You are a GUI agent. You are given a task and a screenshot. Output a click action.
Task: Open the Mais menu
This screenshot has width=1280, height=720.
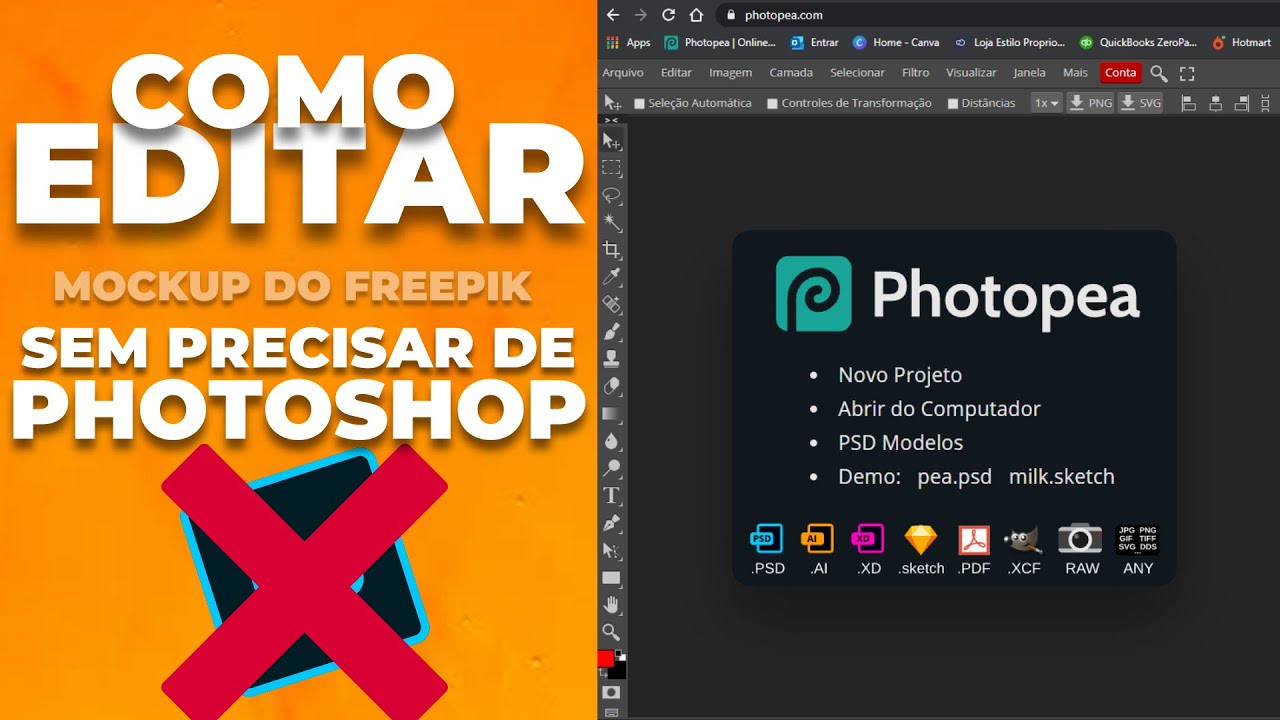1076,73
